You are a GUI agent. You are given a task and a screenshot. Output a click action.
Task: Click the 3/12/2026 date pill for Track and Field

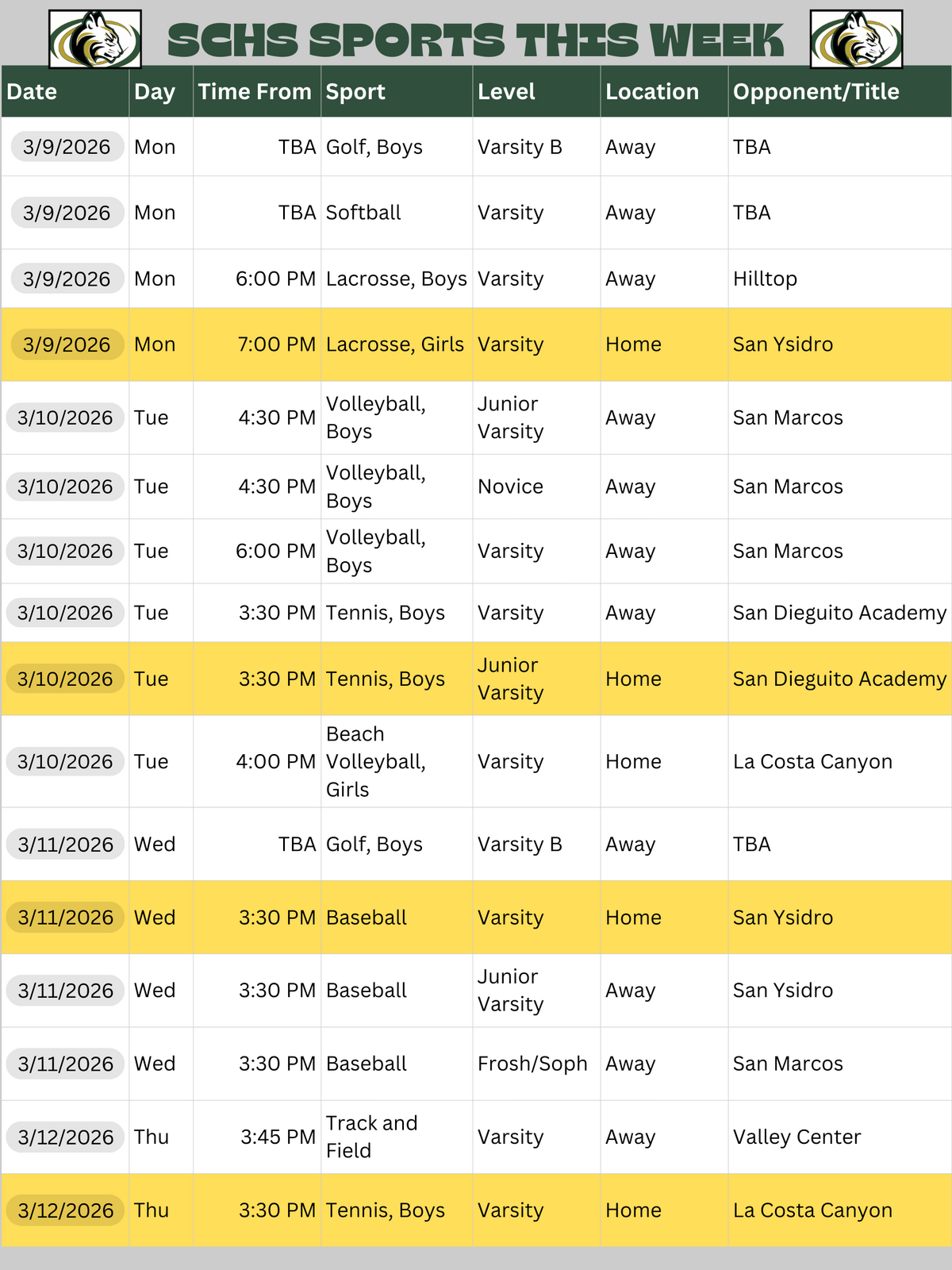click(x=67, y=1137)
